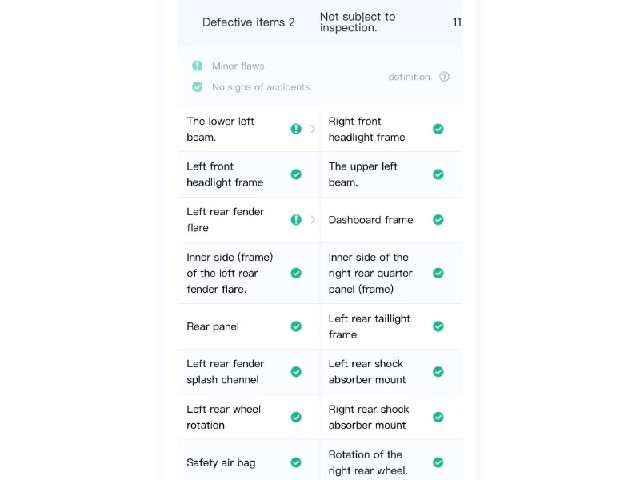Click the Left rear fender flare warning icon

point(296,220)
